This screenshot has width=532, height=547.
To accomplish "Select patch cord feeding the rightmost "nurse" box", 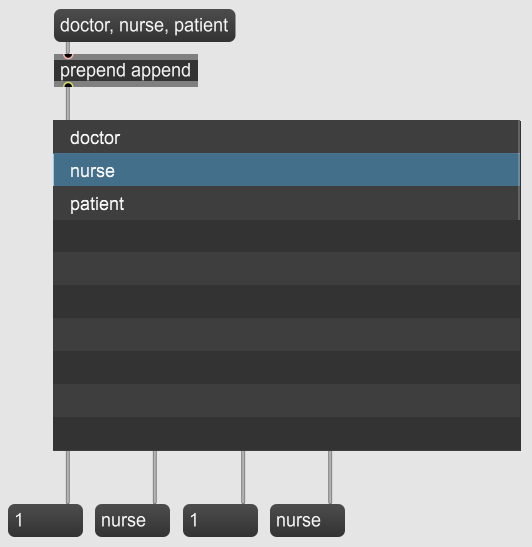I will 330,477.
